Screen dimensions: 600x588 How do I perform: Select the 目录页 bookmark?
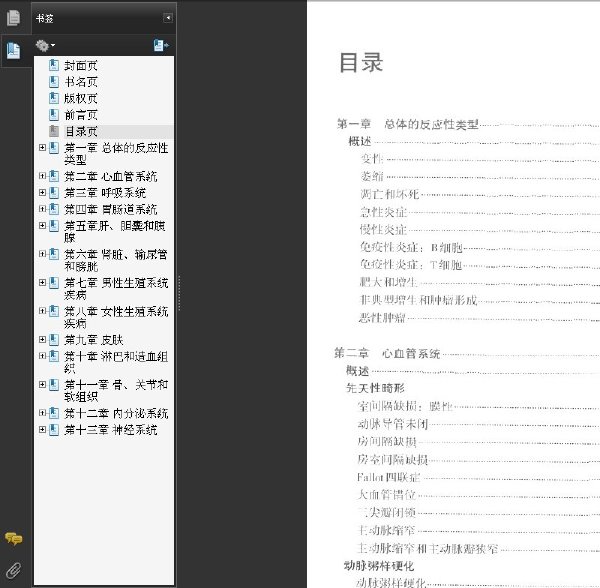[81, 132]
